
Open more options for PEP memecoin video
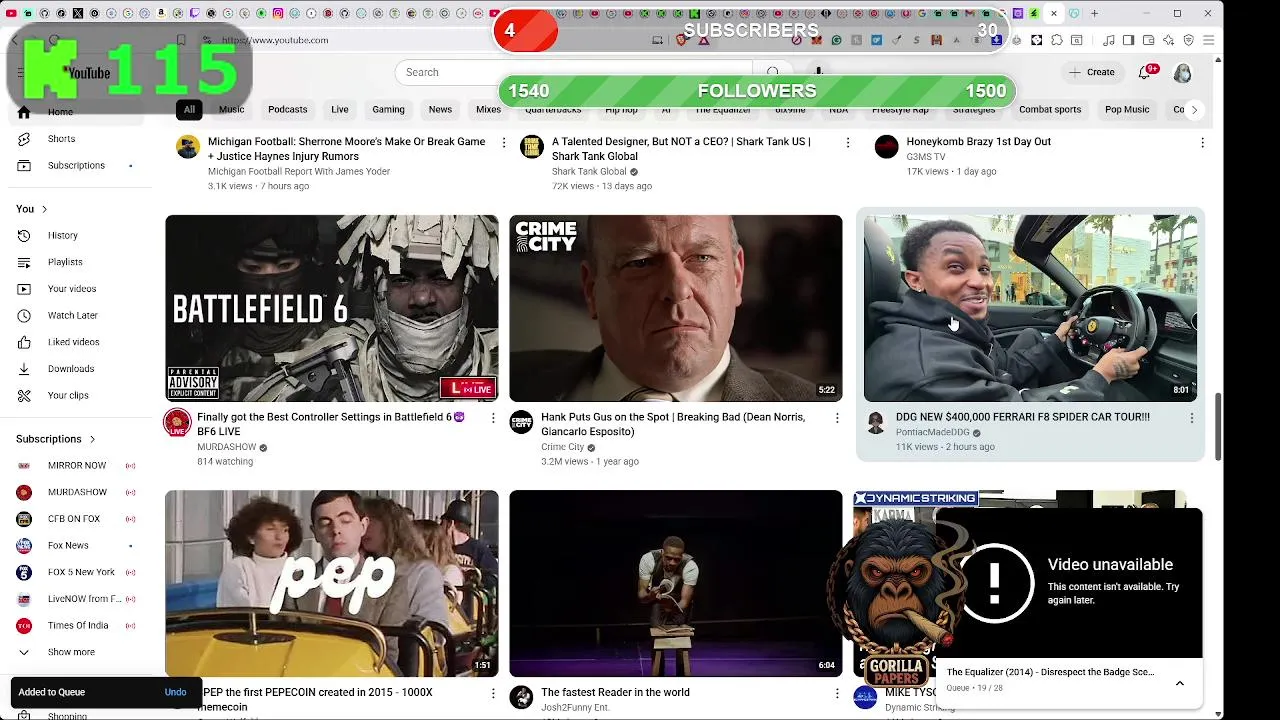click(x=492, y=693)
